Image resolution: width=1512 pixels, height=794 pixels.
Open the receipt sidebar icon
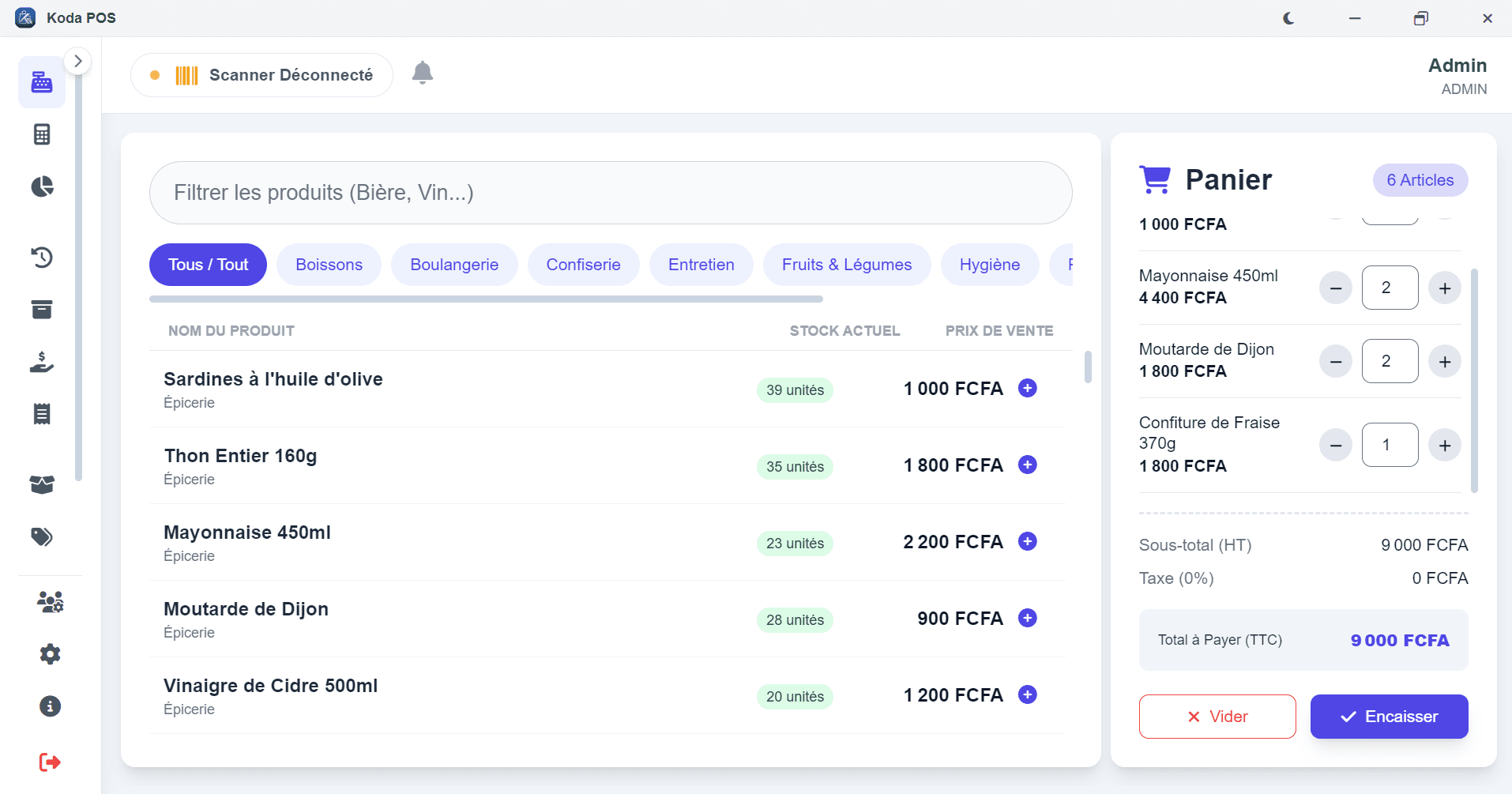point(42,414)
